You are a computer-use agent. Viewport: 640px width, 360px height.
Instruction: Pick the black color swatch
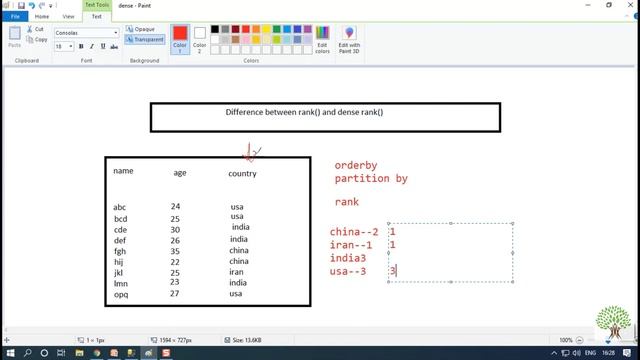(215, 29)
